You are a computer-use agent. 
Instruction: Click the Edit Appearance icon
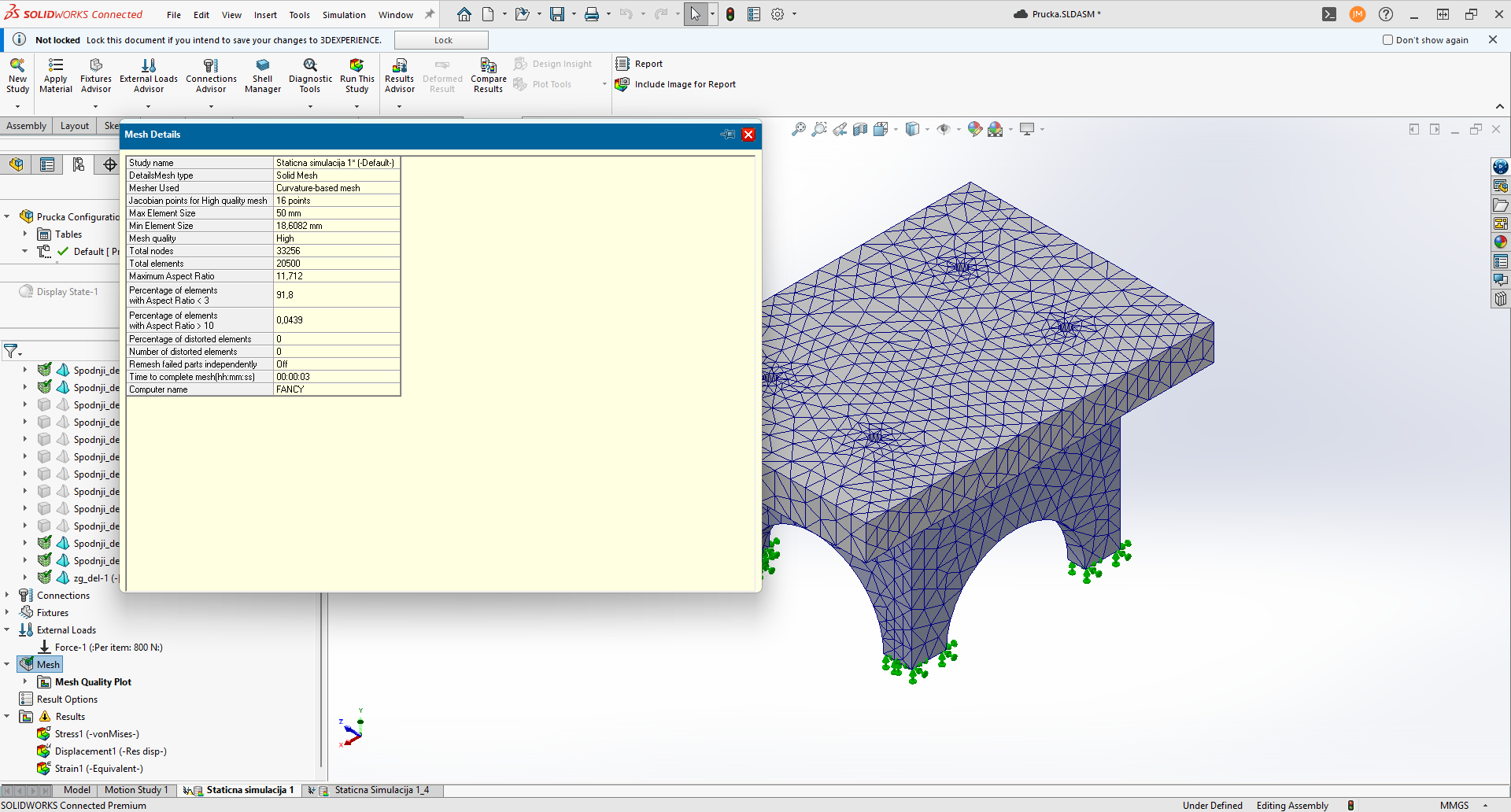coord(975,129)
